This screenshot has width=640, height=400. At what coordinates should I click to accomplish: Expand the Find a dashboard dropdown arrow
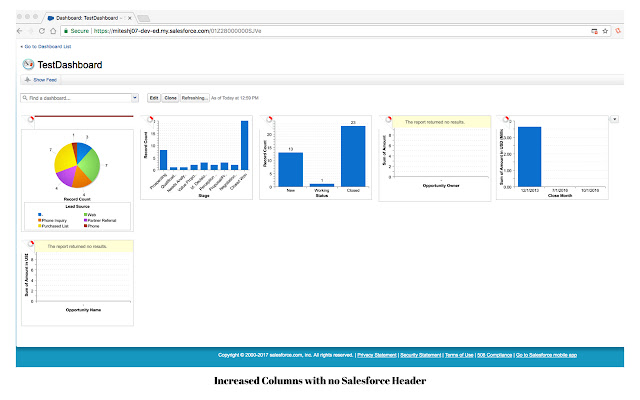tap(135, 98)
